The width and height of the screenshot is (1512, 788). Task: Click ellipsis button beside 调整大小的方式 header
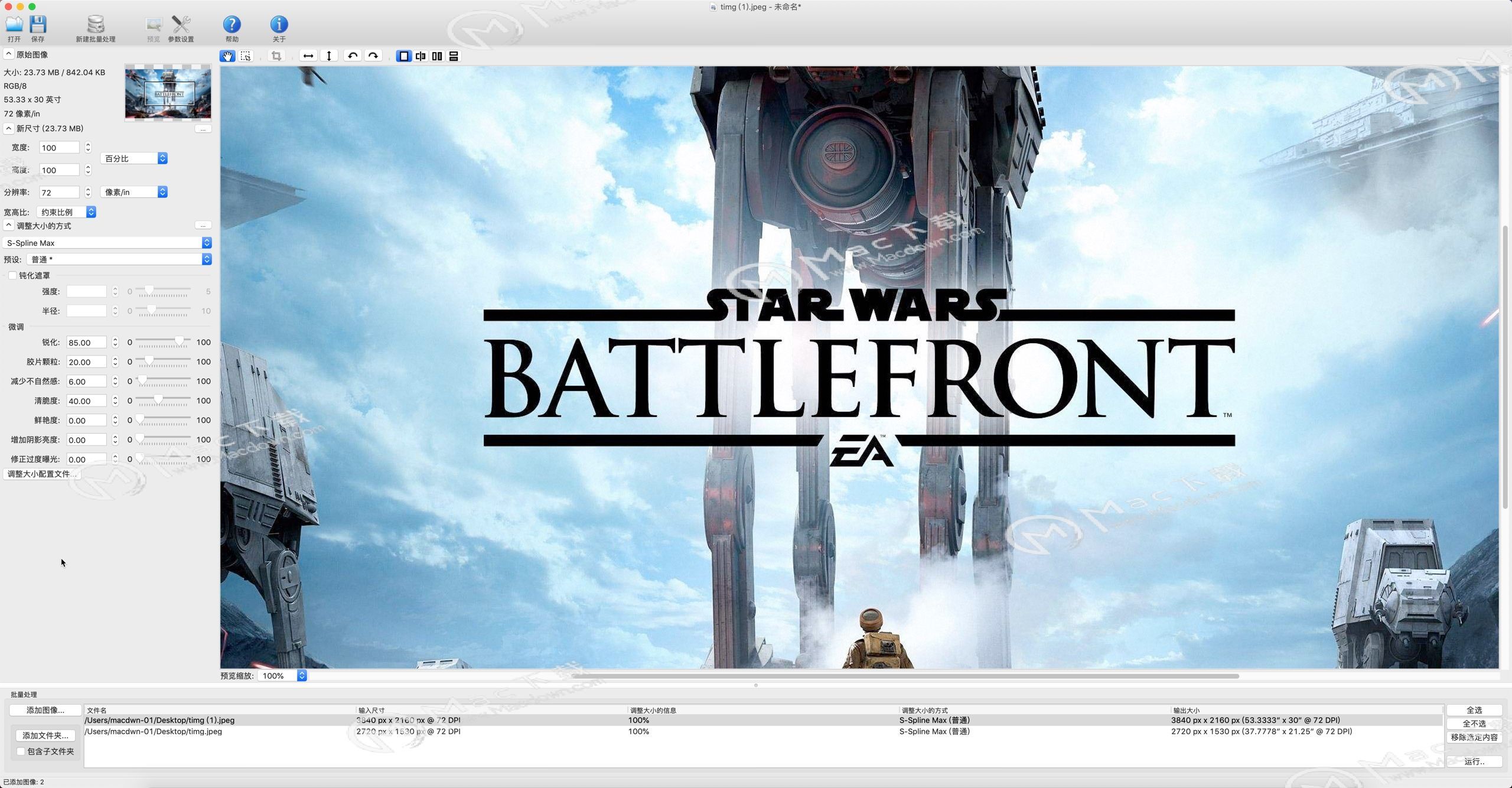click(x=203, y=226)
